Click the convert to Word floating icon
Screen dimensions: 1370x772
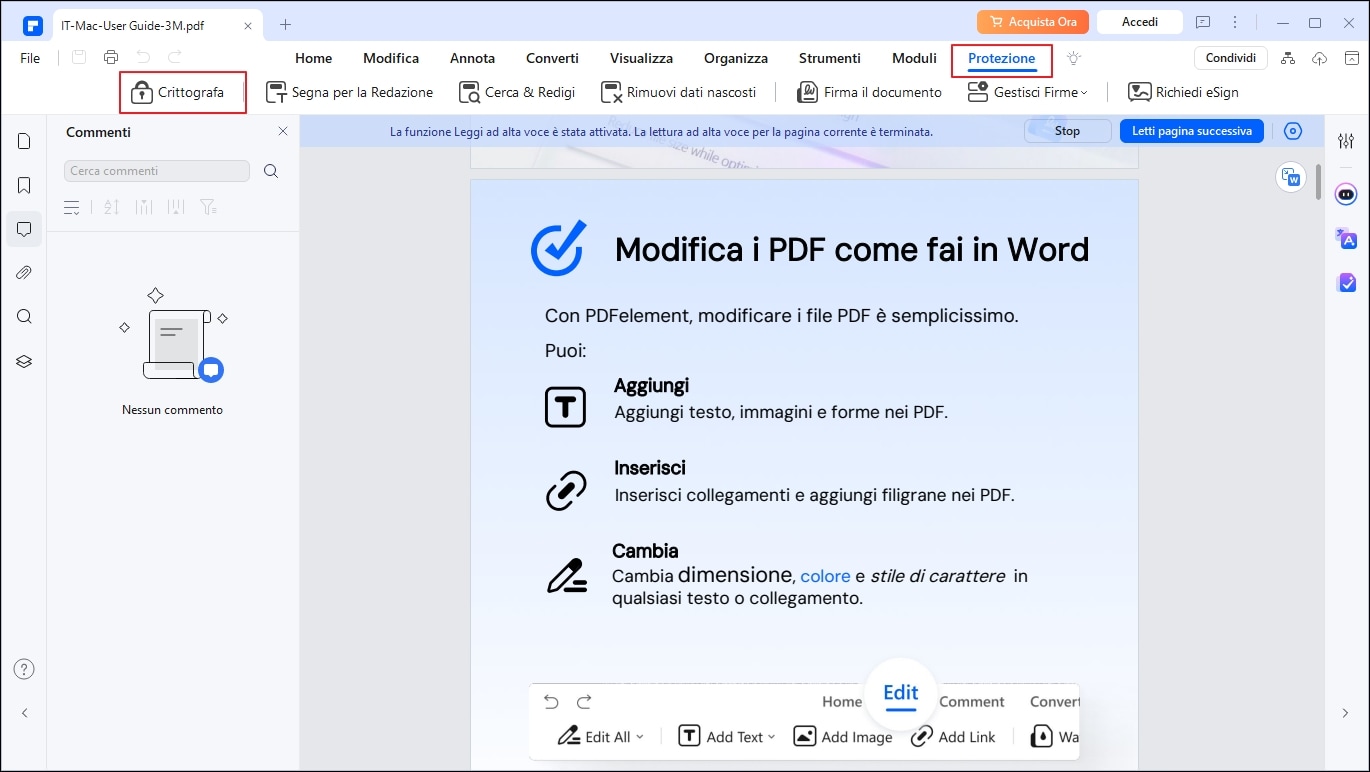point(1292,177)
